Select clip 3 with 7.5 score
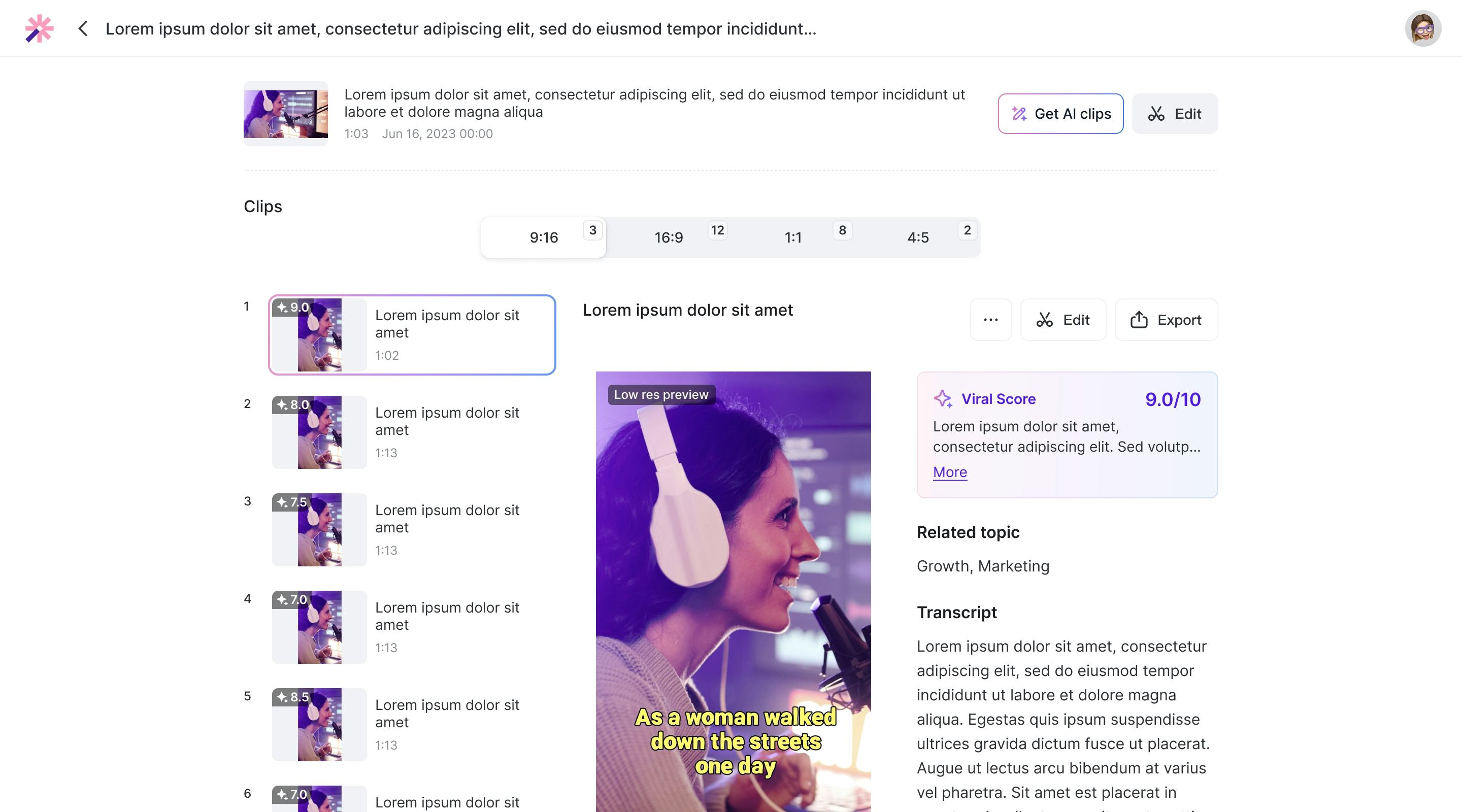Viewport: 1462px width, 812px height. click(412, 529)
